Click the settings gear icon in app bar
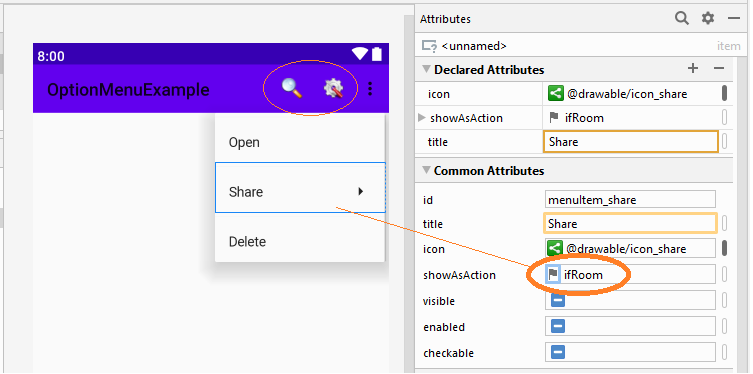Image resolution: width=753 pixels, height=374 pixels. 333,88
